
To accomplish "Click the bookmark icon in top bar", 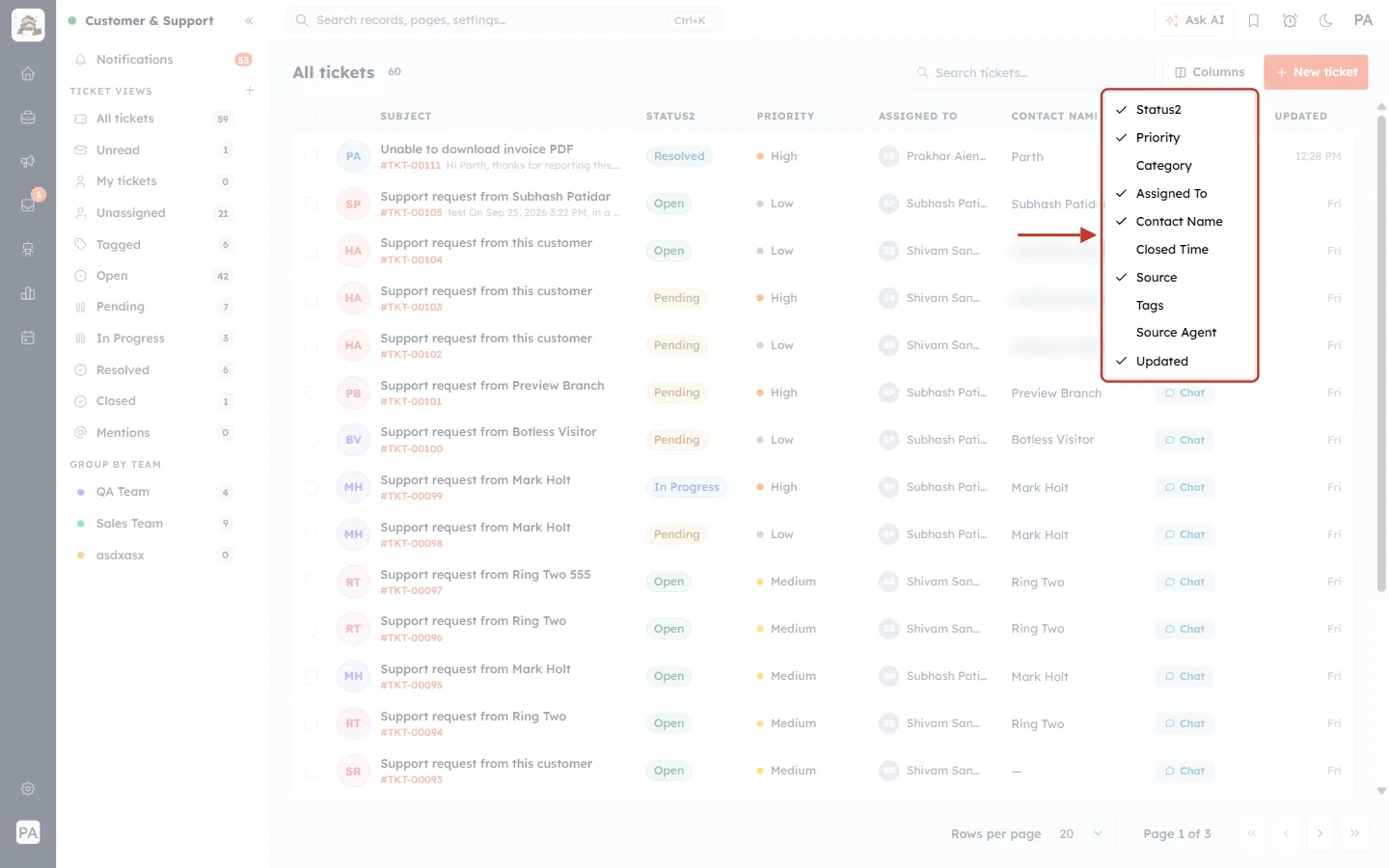I will (1254, 20).
